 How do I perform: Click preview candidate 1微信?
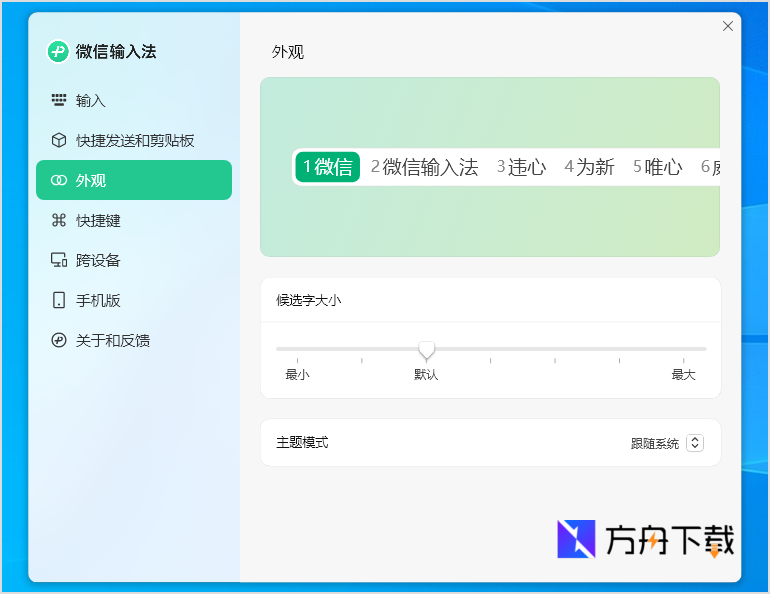tap(328, 167)
